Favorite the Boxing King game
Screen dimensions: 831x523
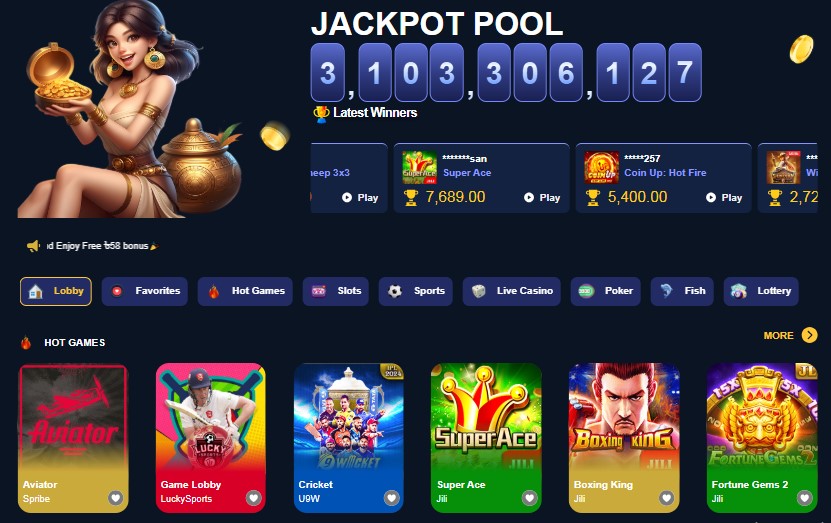[666, 498]
